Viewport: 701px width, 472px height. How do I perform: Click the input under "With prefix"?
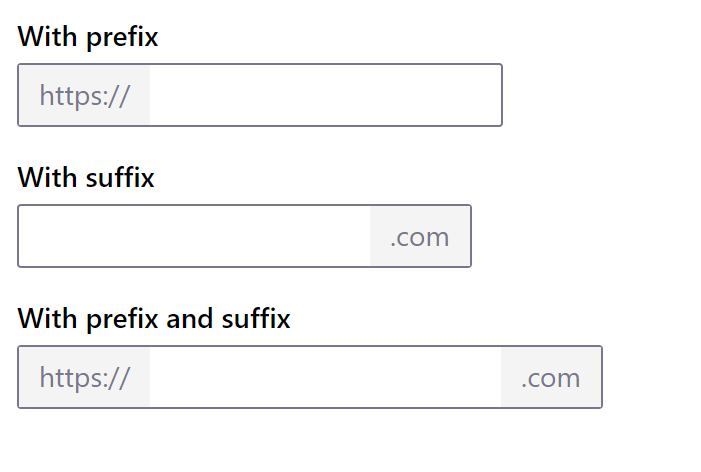point(325,96)
